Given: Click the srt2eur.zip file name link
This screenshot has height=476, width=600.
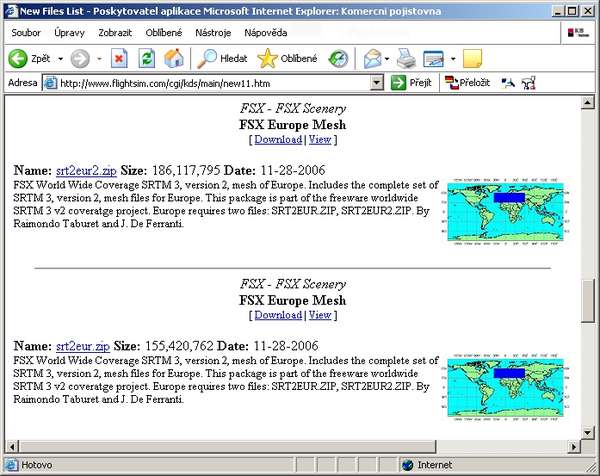Looking at the screenshot, I should [x=83, y=346].
